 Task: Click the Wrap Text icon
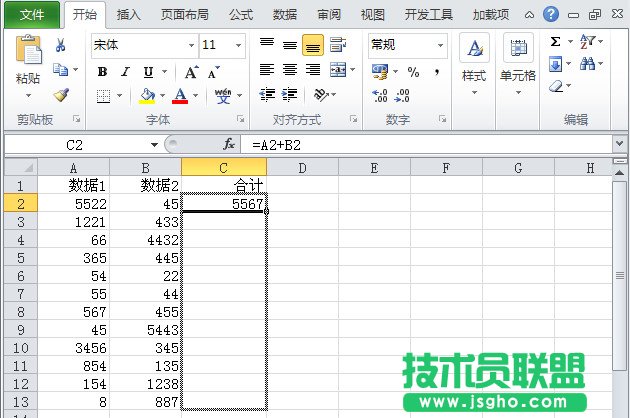[338, 44]
